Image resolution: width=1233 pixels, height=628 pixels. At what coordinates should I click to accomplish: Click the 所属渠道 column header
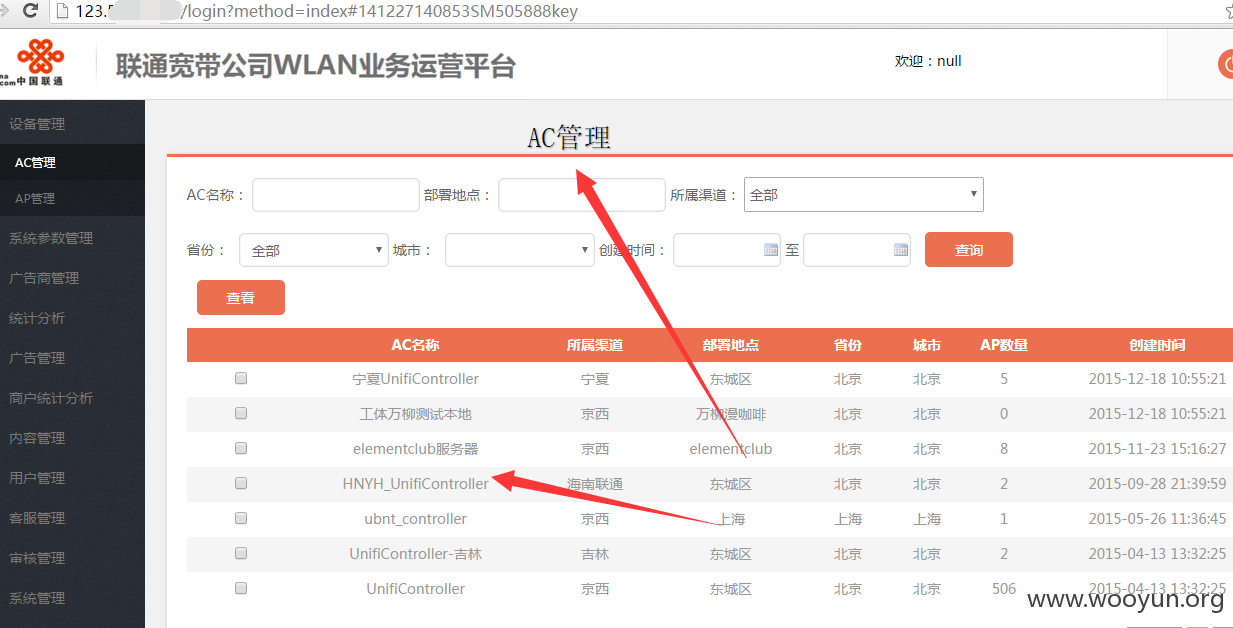point(595,345)
